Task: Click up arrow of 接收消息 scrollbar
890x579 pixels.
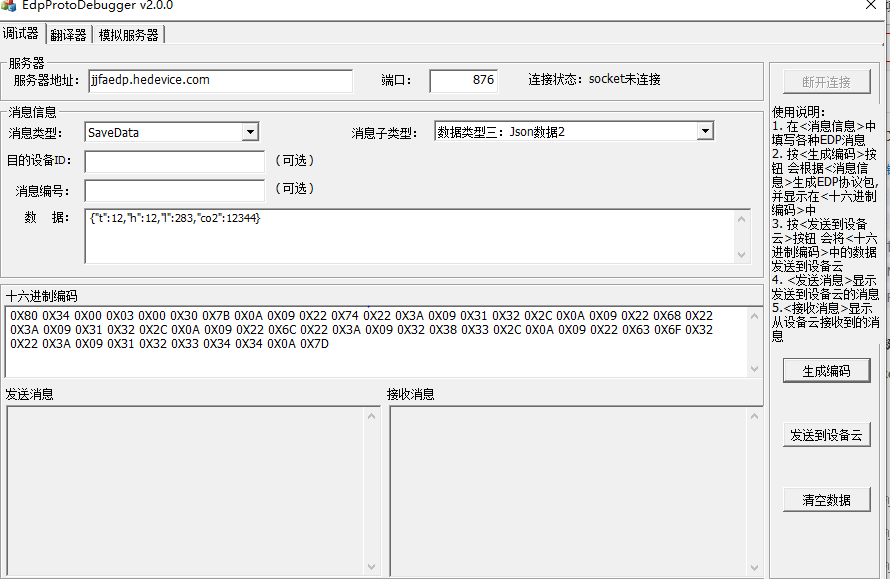Action: 754,417
